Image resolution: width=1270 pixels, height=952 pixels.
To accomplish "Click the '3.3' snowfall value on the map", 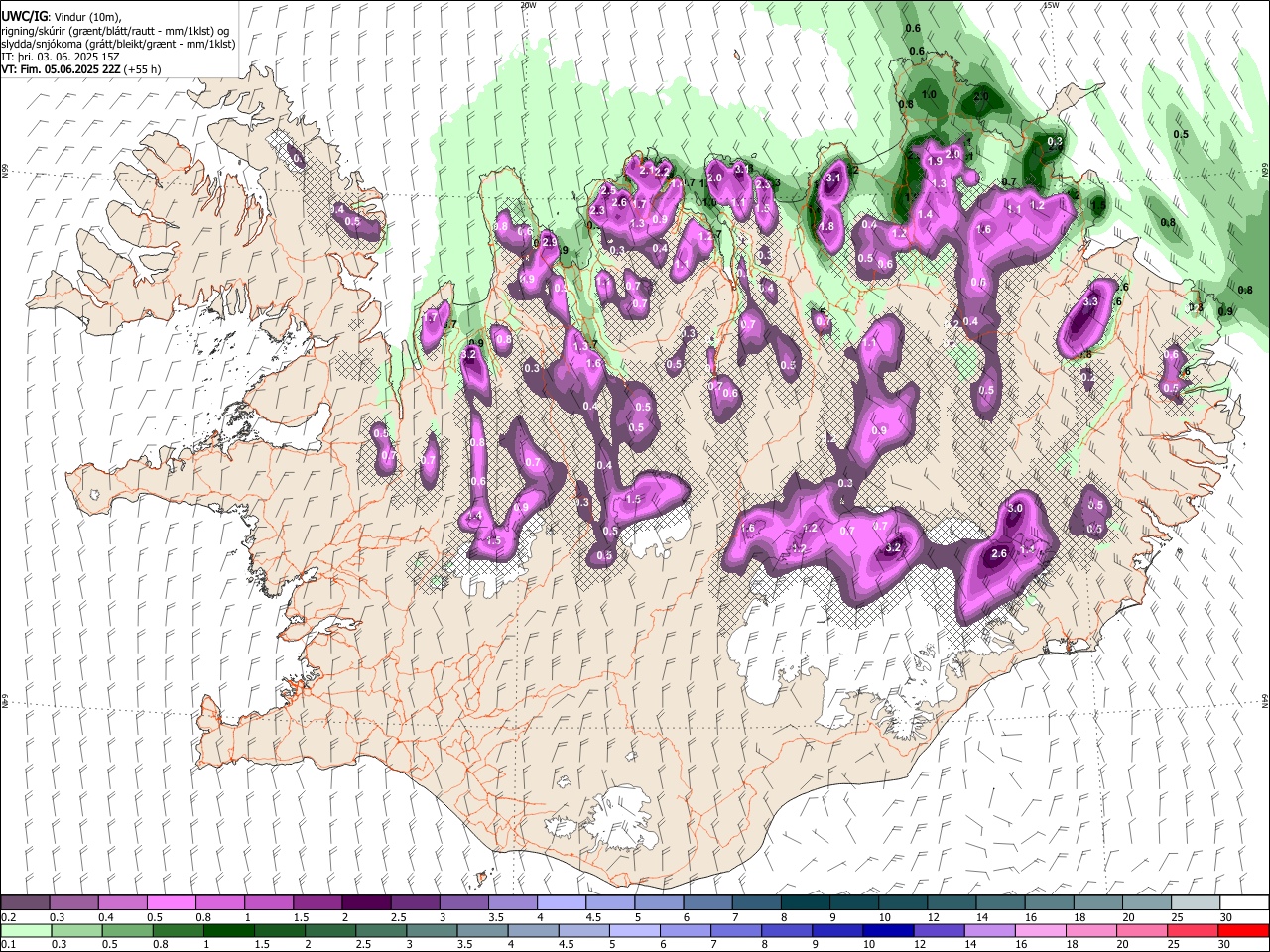I will click(x=1090, y=301).
